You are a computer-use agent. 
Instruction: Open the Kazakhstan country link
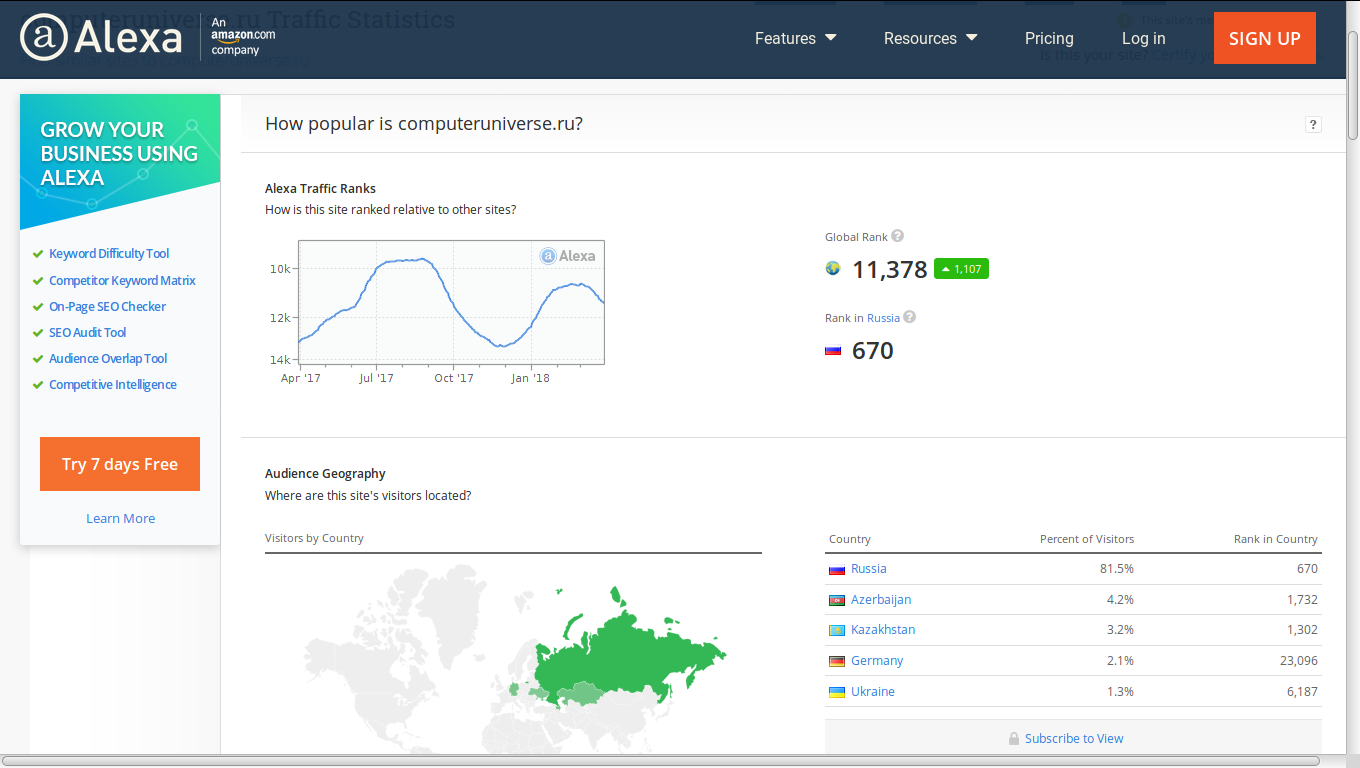[x=883, y=630]
